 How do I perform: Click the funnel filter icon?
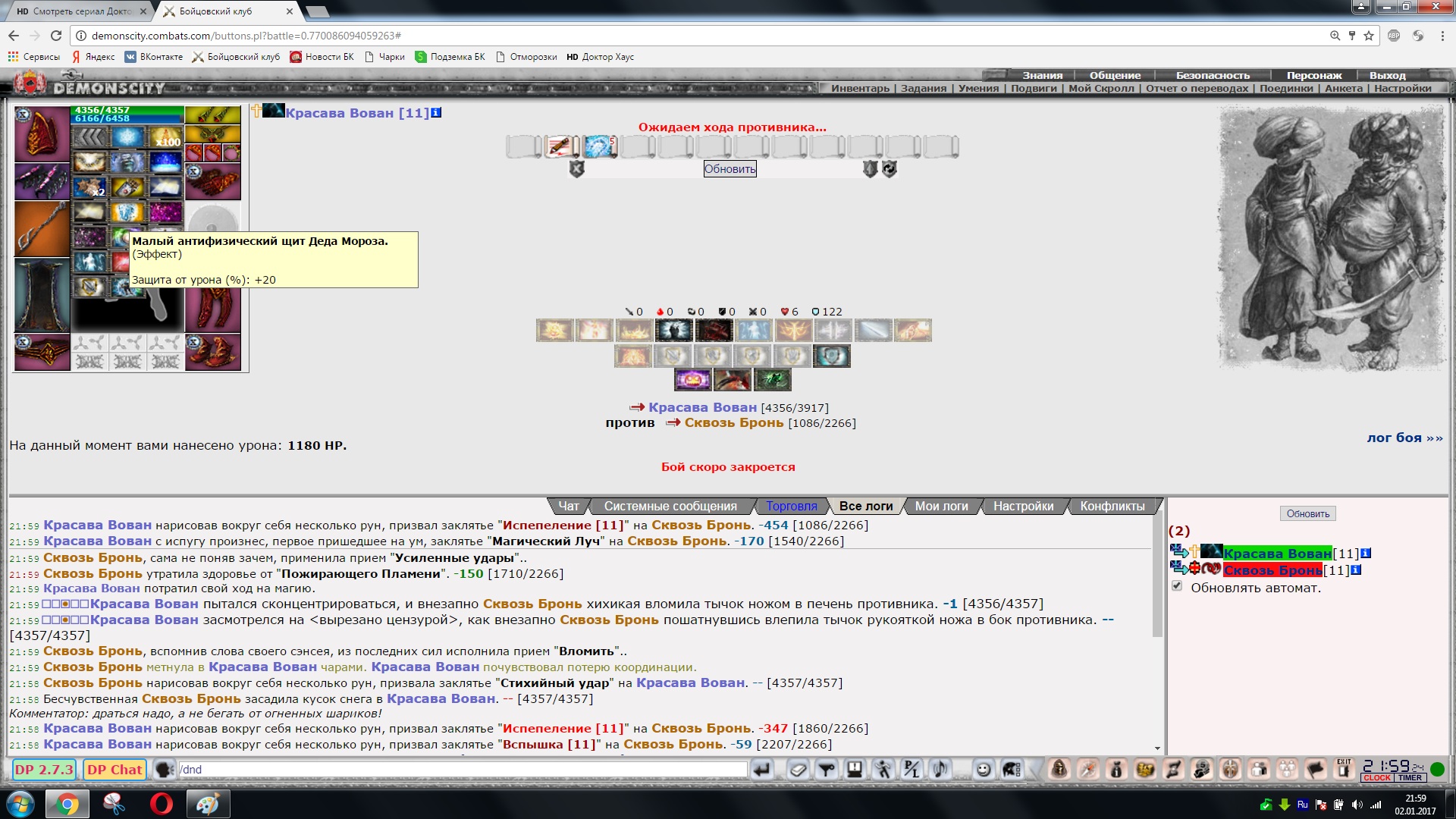[827, 770]
